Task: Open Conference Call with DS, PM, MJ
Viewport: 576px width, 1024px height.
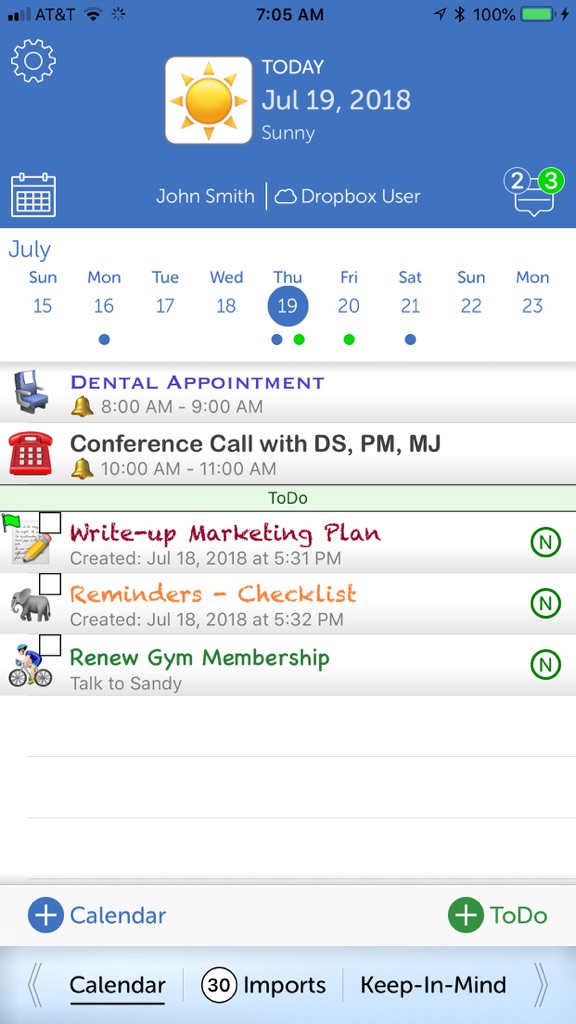Action: click(288, 454)
